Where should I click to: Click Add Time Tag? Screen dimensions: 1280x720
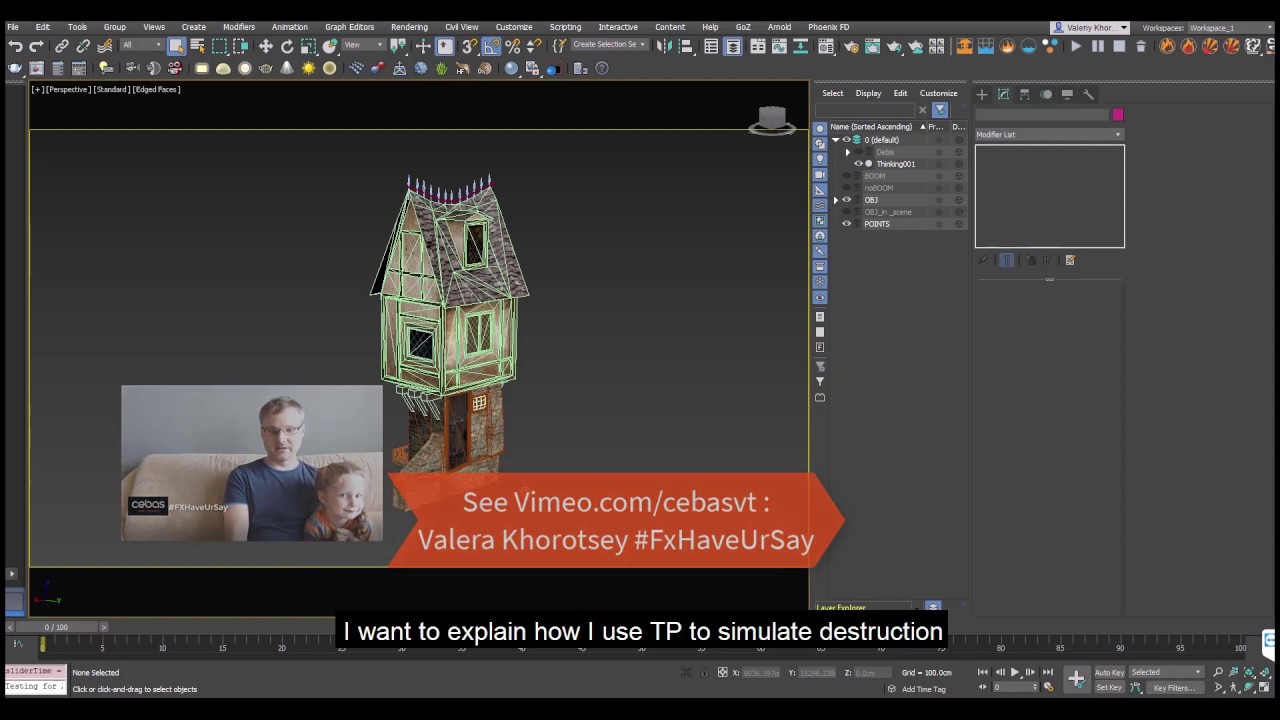(x=923, y=689)
